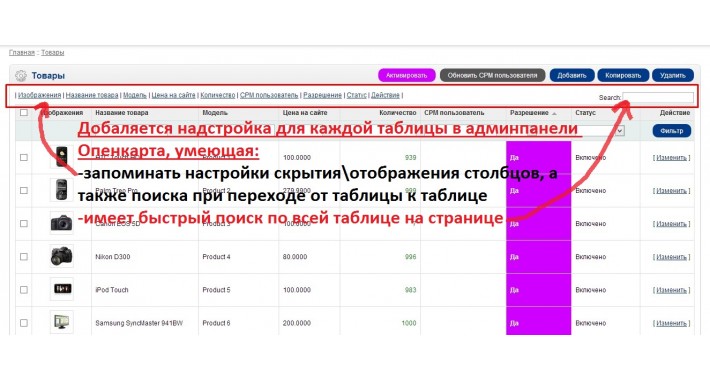
Task: Tick the checkbox for Samsung SyncMaster row
Action: (x=24, y=323)
